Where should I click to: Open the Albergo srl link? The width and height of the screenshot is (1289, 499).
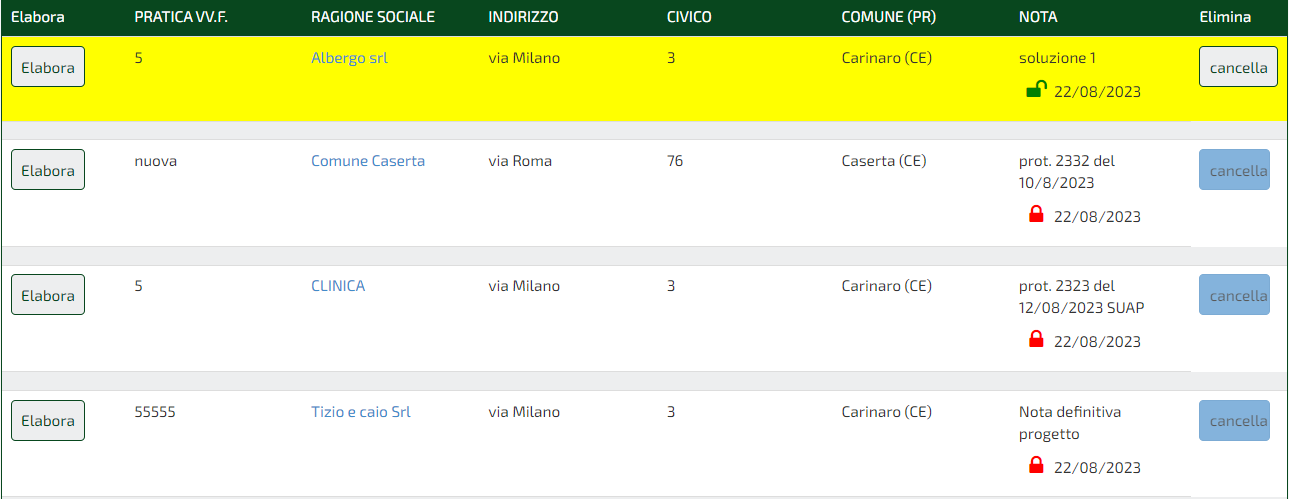[x=349, y=58]
